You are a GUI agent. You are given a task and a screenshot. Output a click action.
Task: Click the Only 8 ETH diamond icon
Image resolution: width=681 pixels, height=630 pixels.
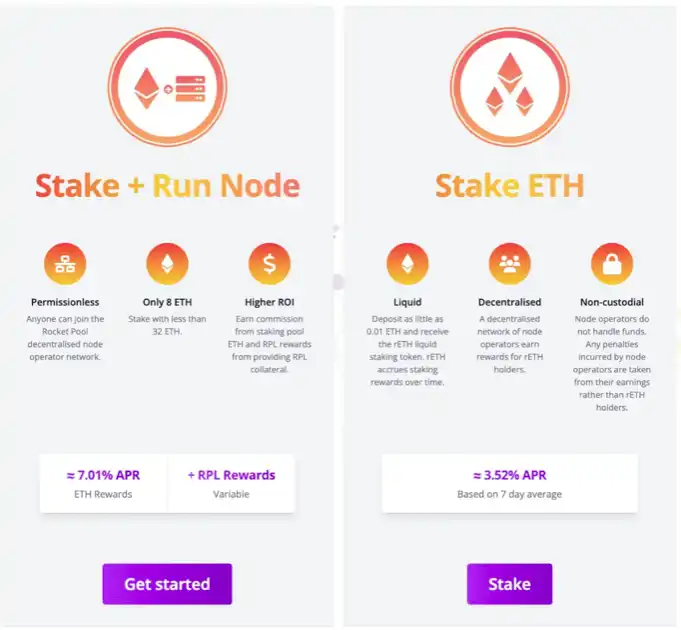[x=167, y=264]
